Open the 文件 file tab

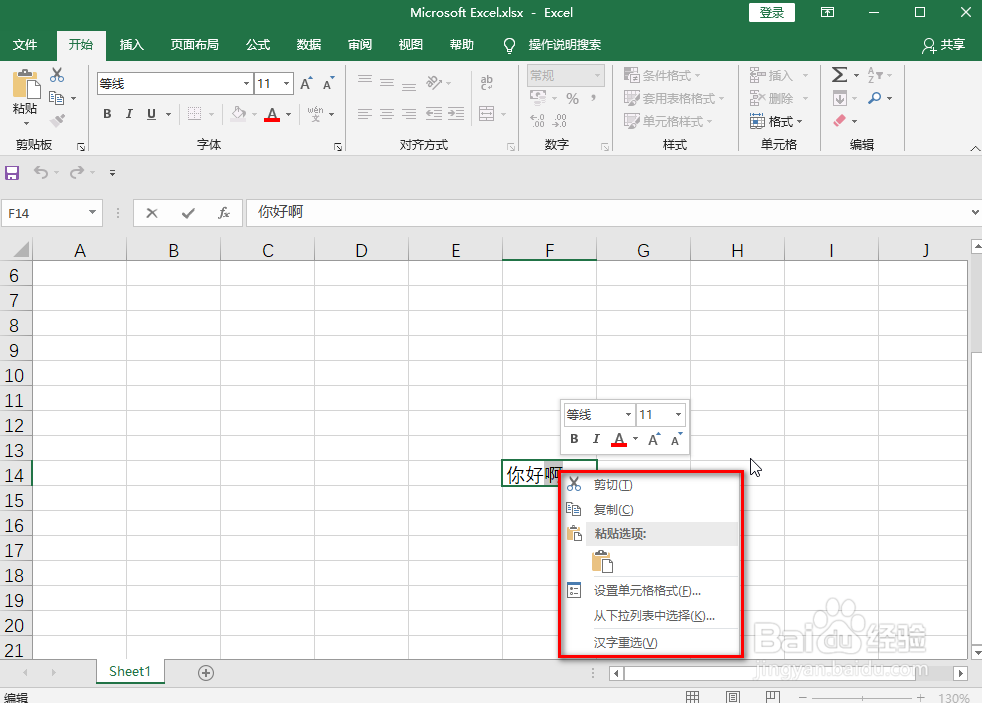tap(25, 44)
